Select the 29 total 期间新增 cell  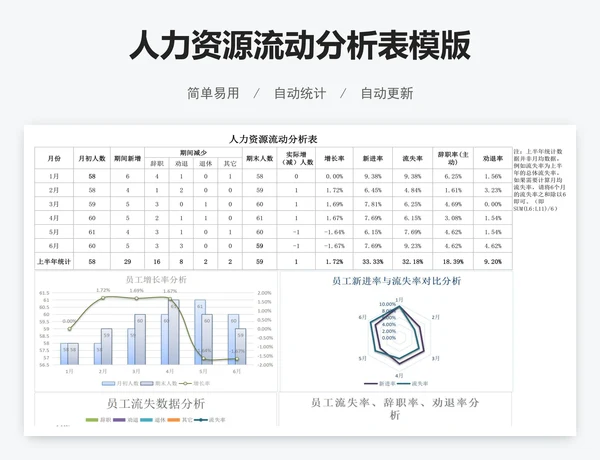(x=127, y=262)
